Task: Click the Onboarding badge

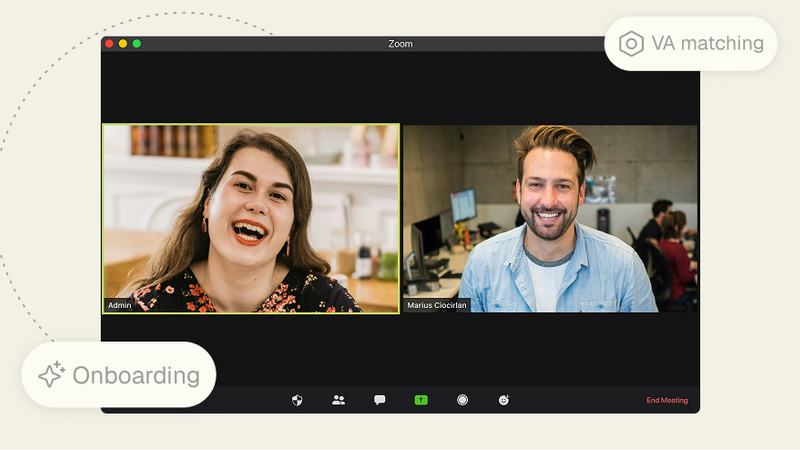Action: (118, 375)
